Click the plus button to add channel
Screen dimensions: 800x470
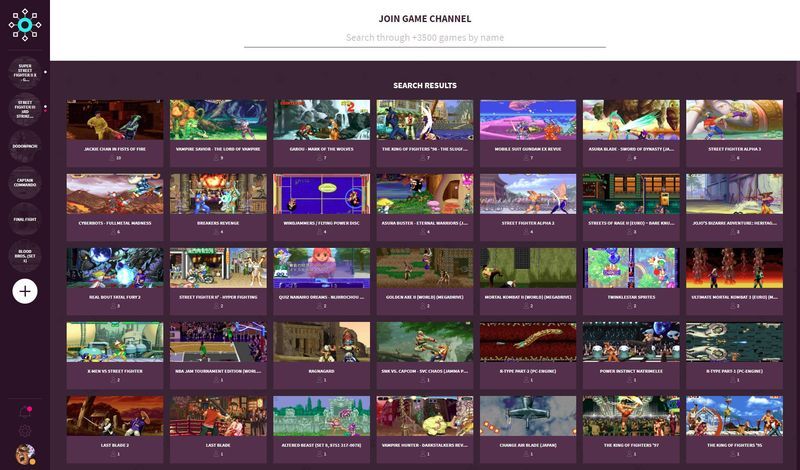pyautogui.click(x=24, y=291)
